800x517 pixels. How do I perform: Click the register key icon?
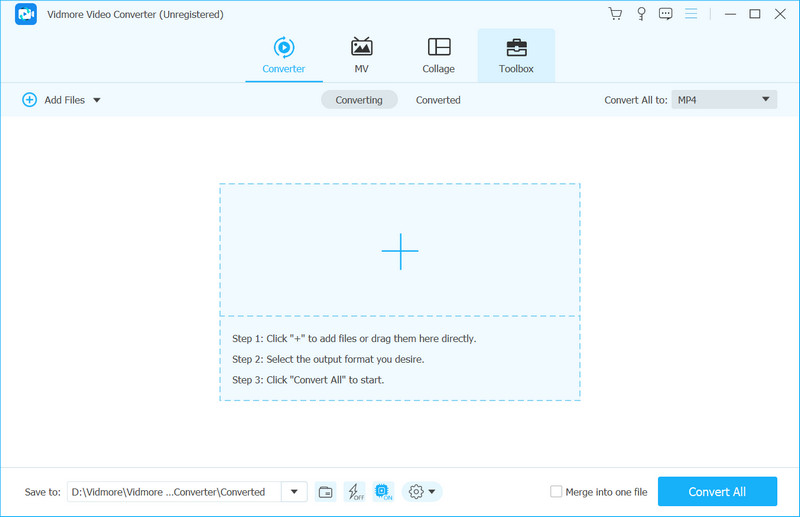(641, 14)
